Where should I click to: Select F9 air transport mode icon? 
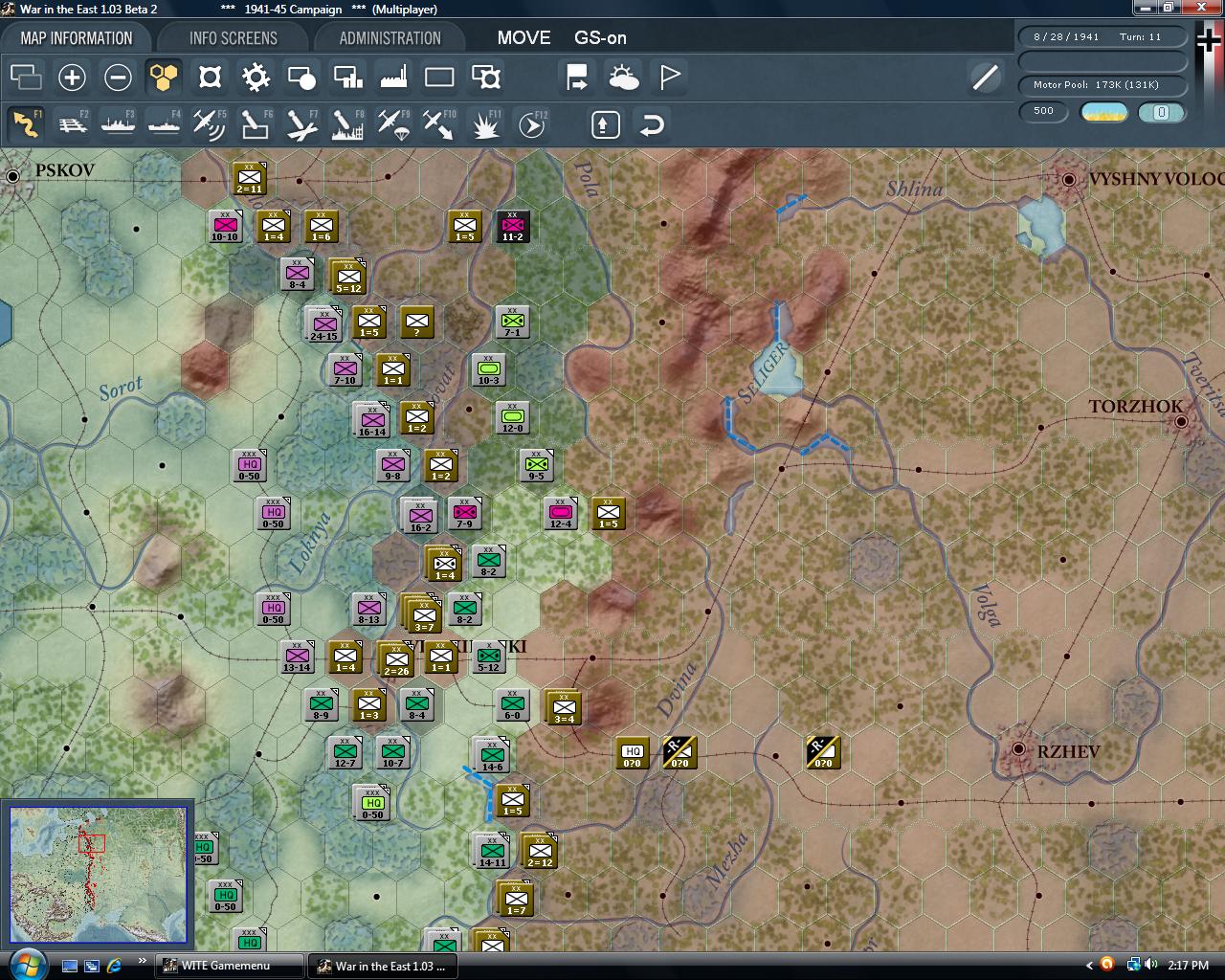(x=393, y=124)
